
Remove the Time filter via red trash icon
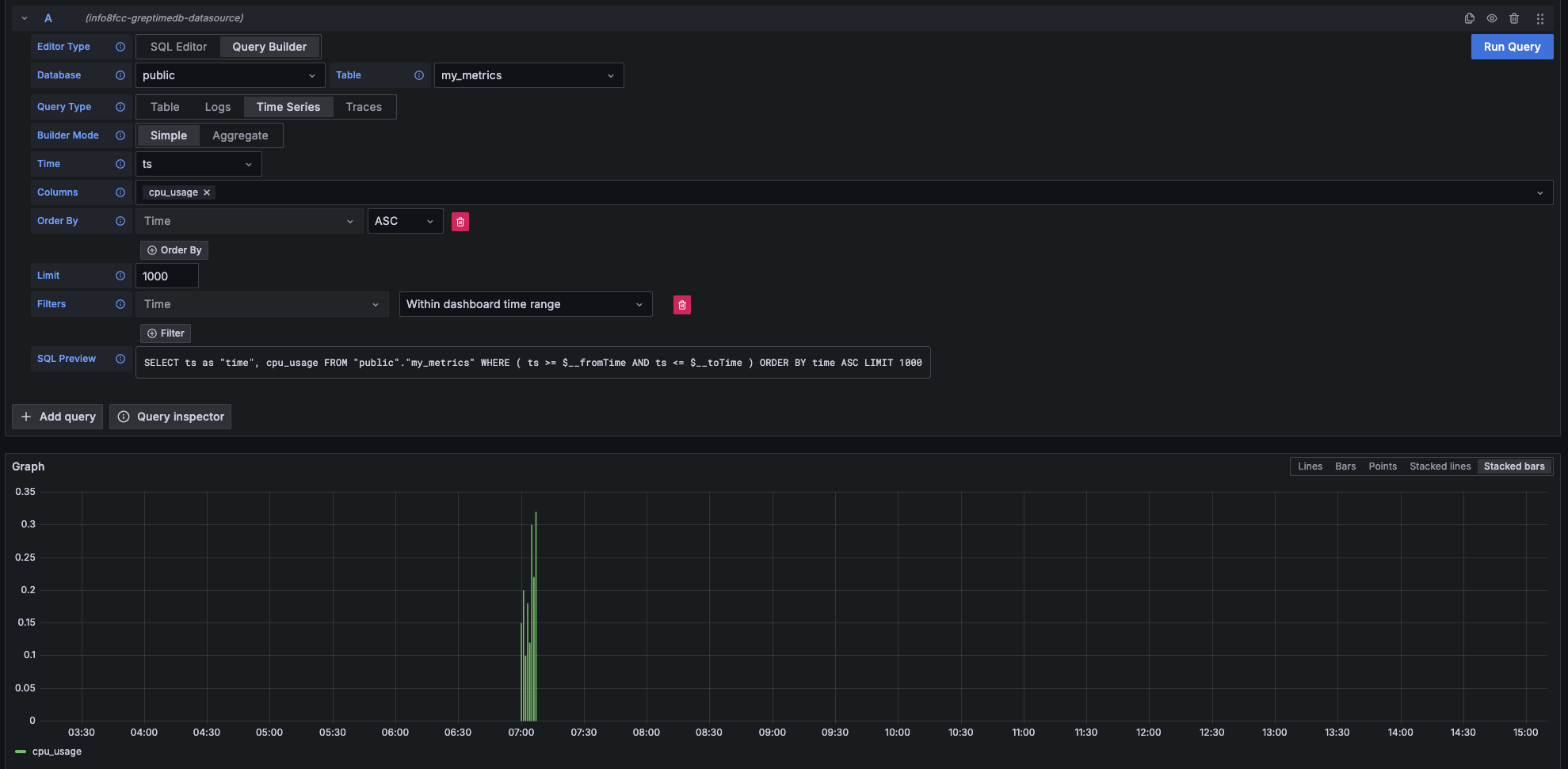click(x=681, y=304)
